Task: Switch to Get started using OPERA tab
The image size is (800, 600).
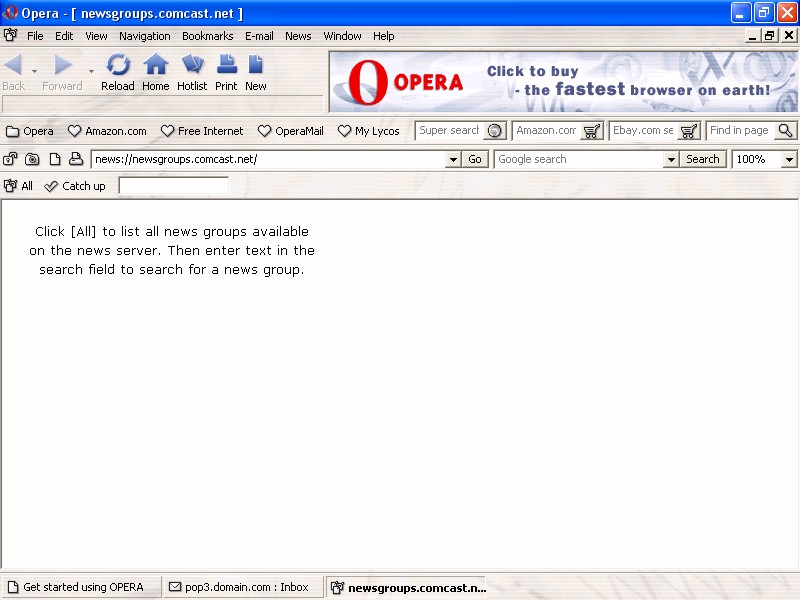Action: [x=81, y=587]
